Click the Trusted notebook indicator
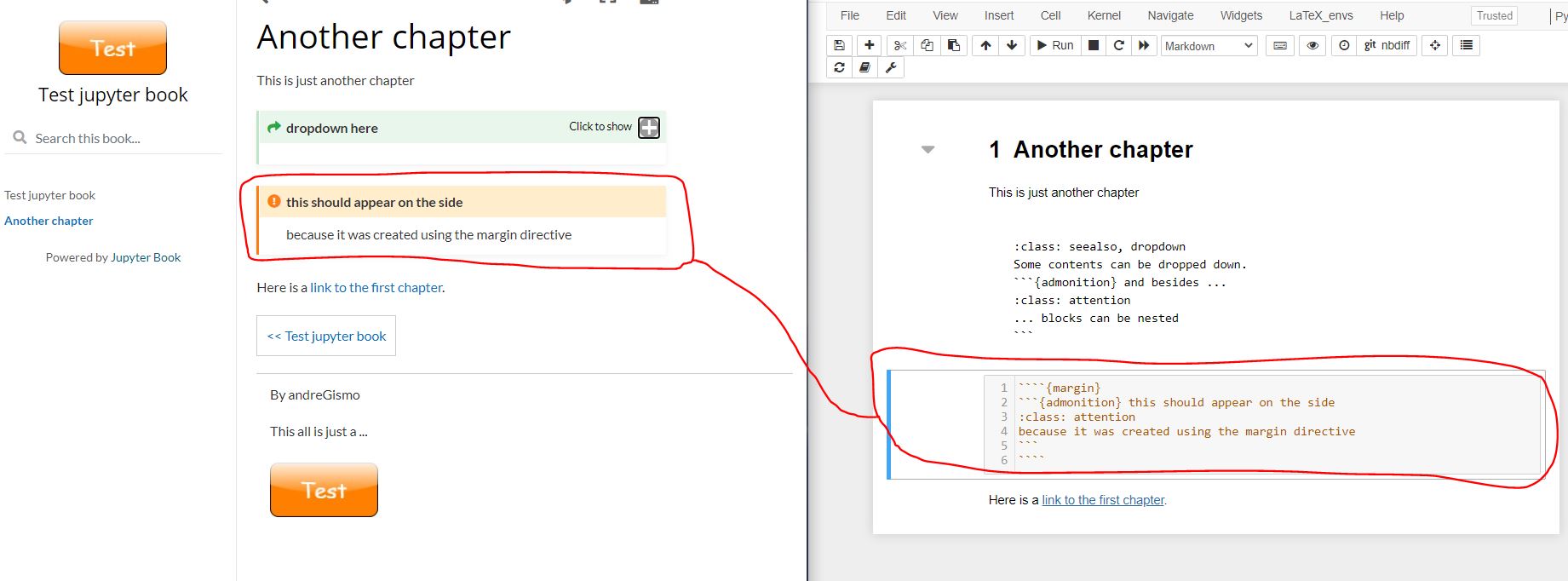 1494,15
